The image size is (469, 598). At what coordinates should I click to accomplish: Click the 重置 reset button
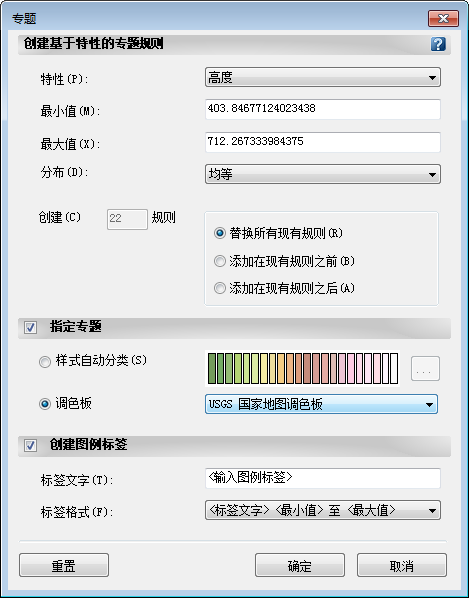pos(64,565)
